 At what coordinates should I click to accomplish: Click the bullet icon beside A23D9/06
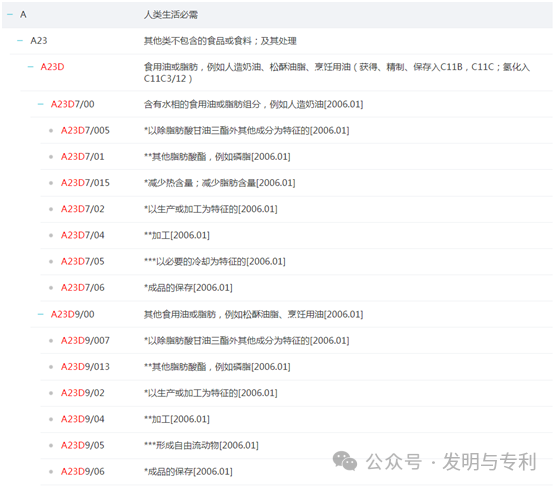[51, 471]
